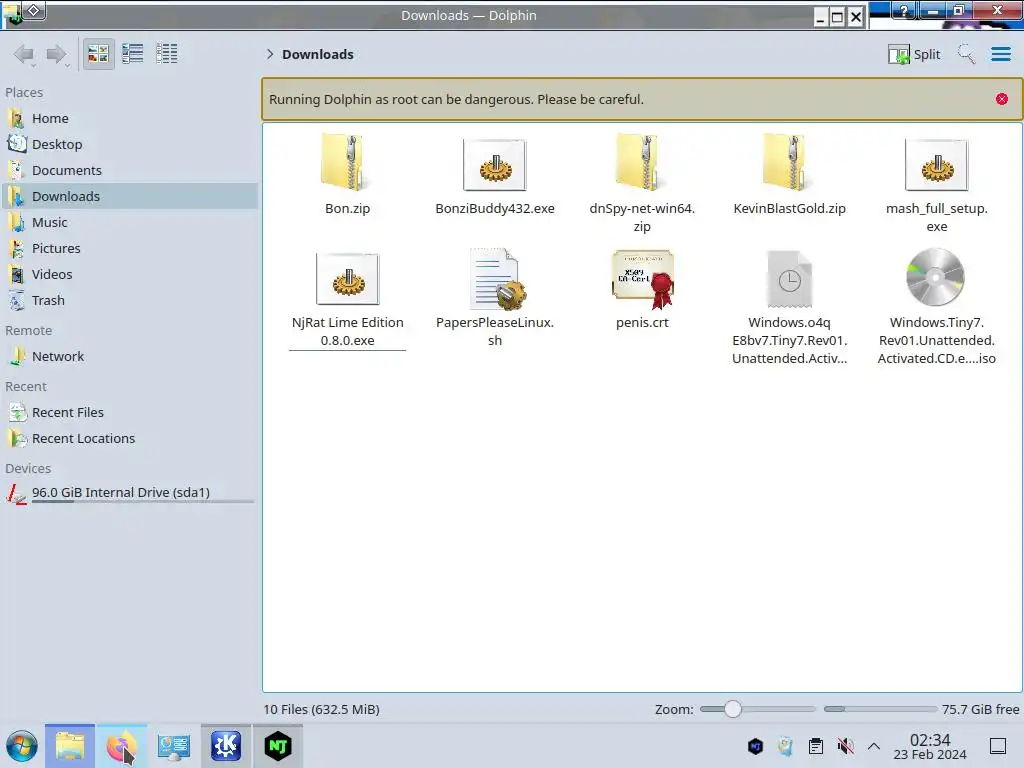The width and height of the screenshot is (1024, 768).
Task: Click the pin icon in title bar
Action: point(35,11)
